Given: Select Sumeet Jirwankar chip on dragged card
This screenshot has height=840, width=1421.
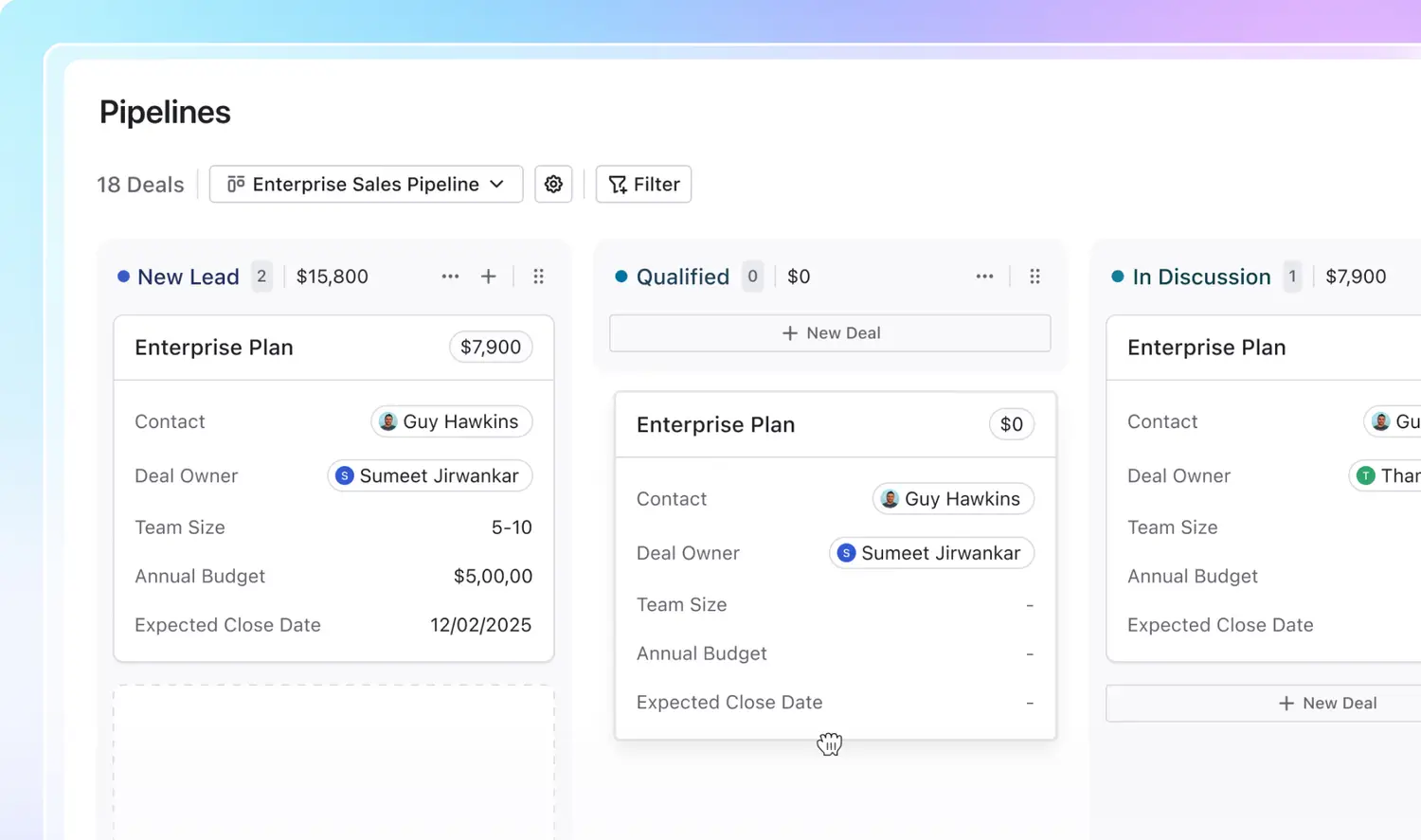Looking at the screenshot, I should coord(931,553).
